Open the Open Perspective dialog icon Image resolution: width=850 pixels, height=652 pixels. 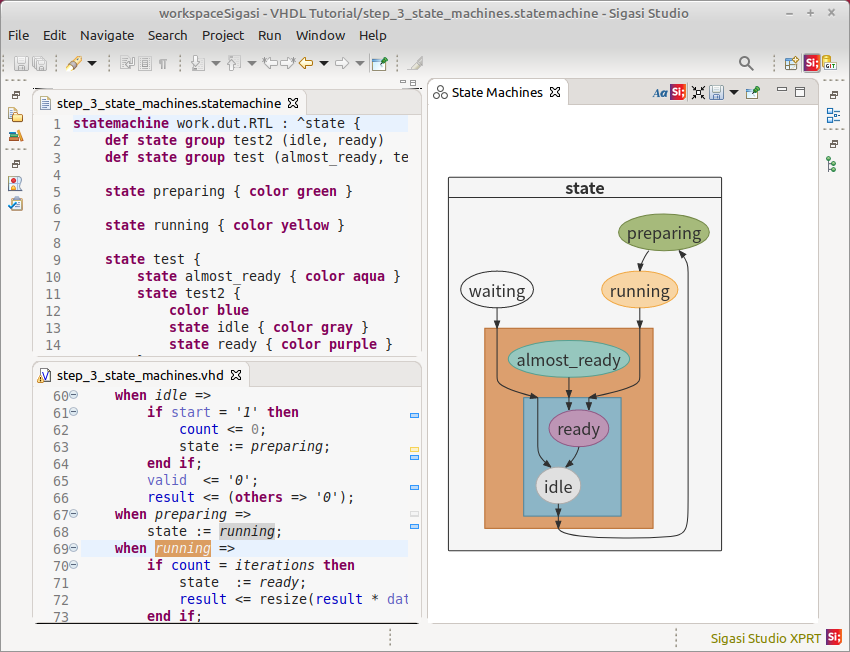click(x=791, y=63)
